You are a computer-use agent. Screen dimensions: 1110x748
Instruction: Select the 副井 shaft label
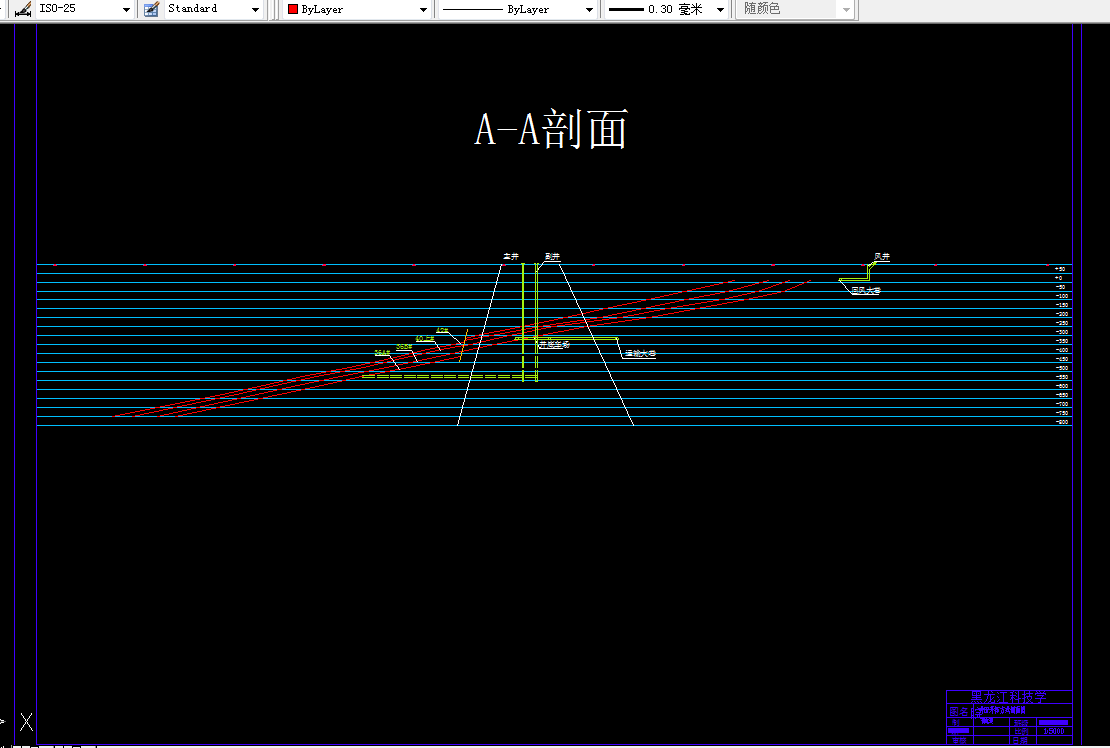click(x=552, y=256)
